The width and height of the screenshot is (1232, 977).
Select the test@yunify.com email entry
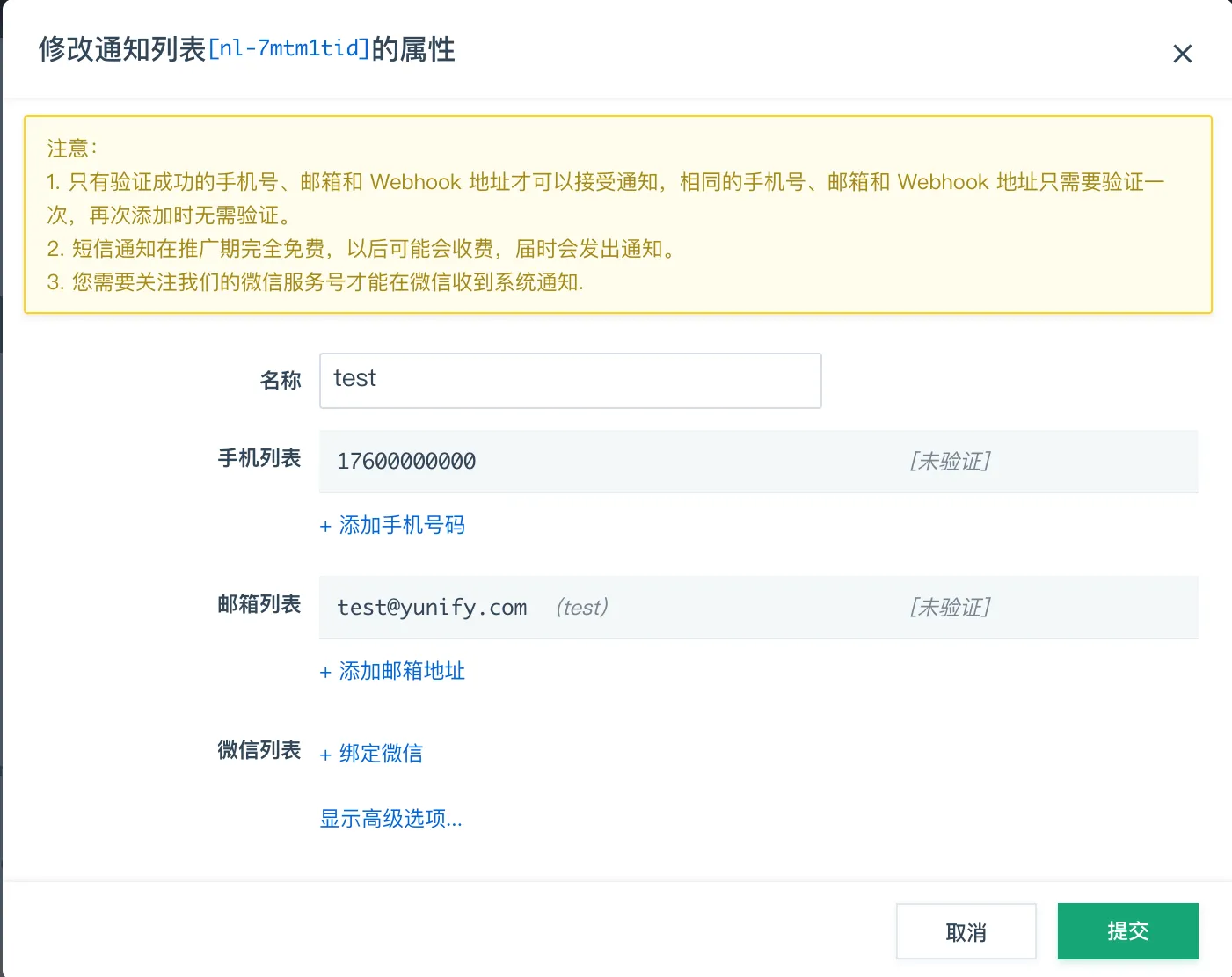click(432, 608)
